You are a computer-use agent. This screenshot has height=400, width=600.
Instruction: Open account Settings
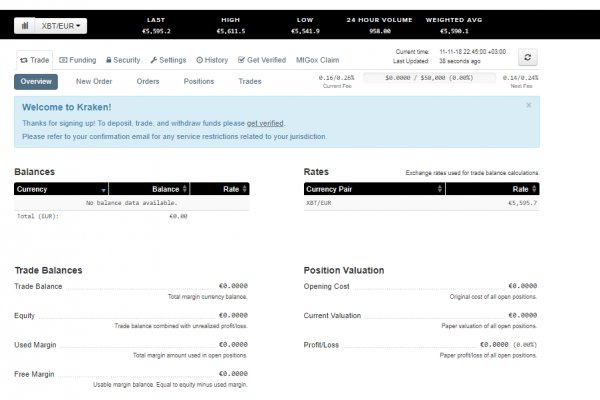point(168,60)
